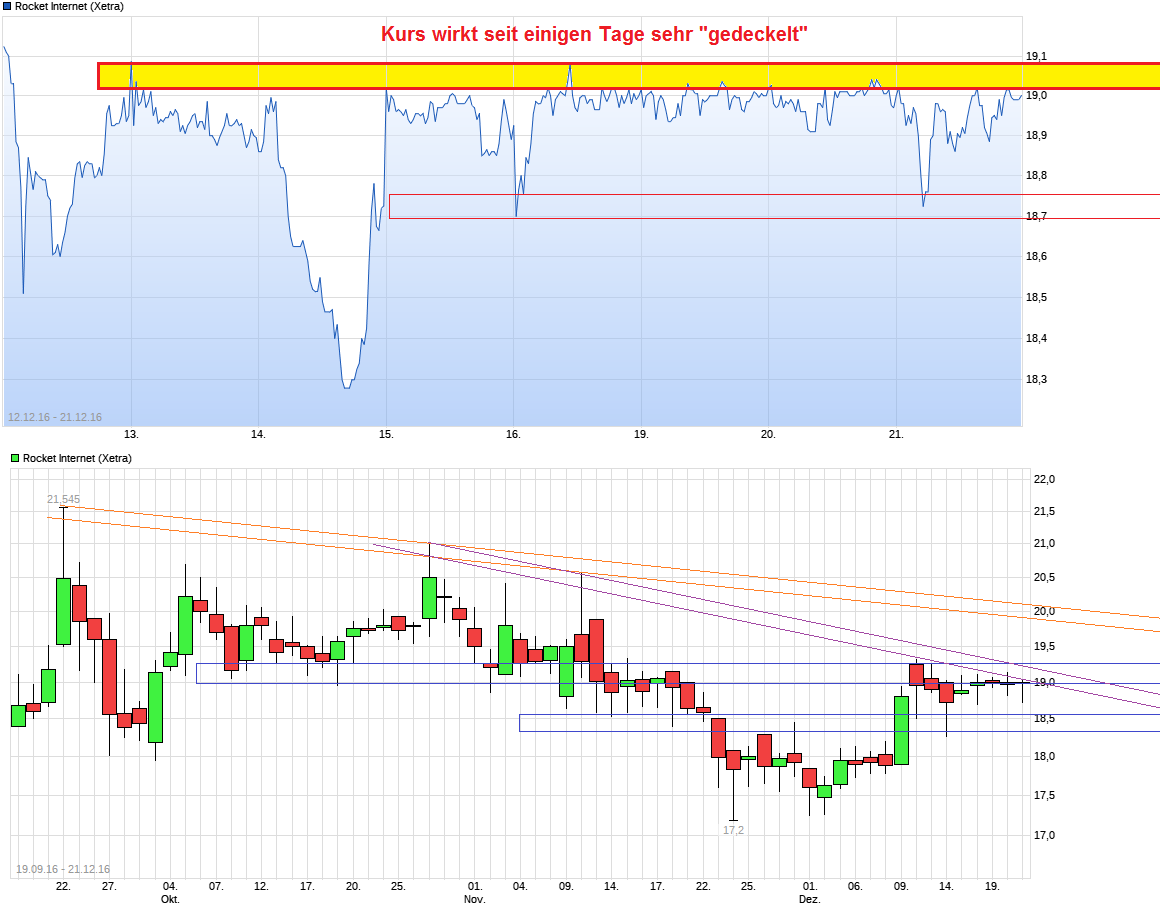The height and width of the screenshot is (914, 1160).
Task: Click the 21,545 high price marker
Action: pos(64,497)
